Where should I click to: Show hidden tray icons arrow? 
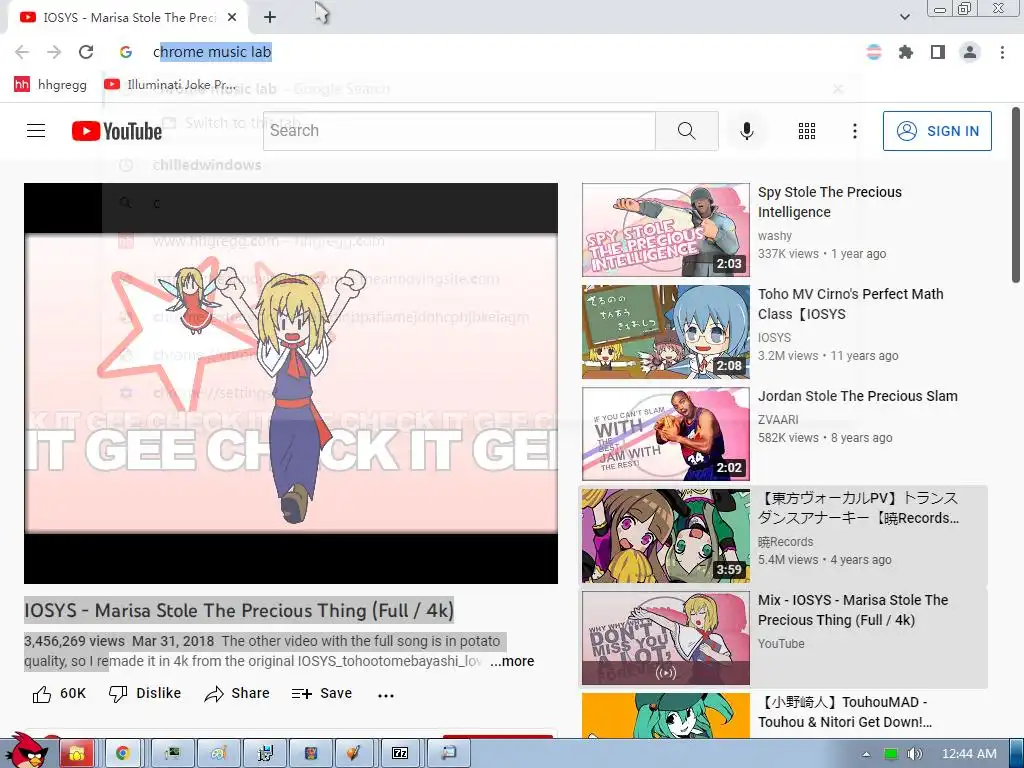[x=866, y=754]
